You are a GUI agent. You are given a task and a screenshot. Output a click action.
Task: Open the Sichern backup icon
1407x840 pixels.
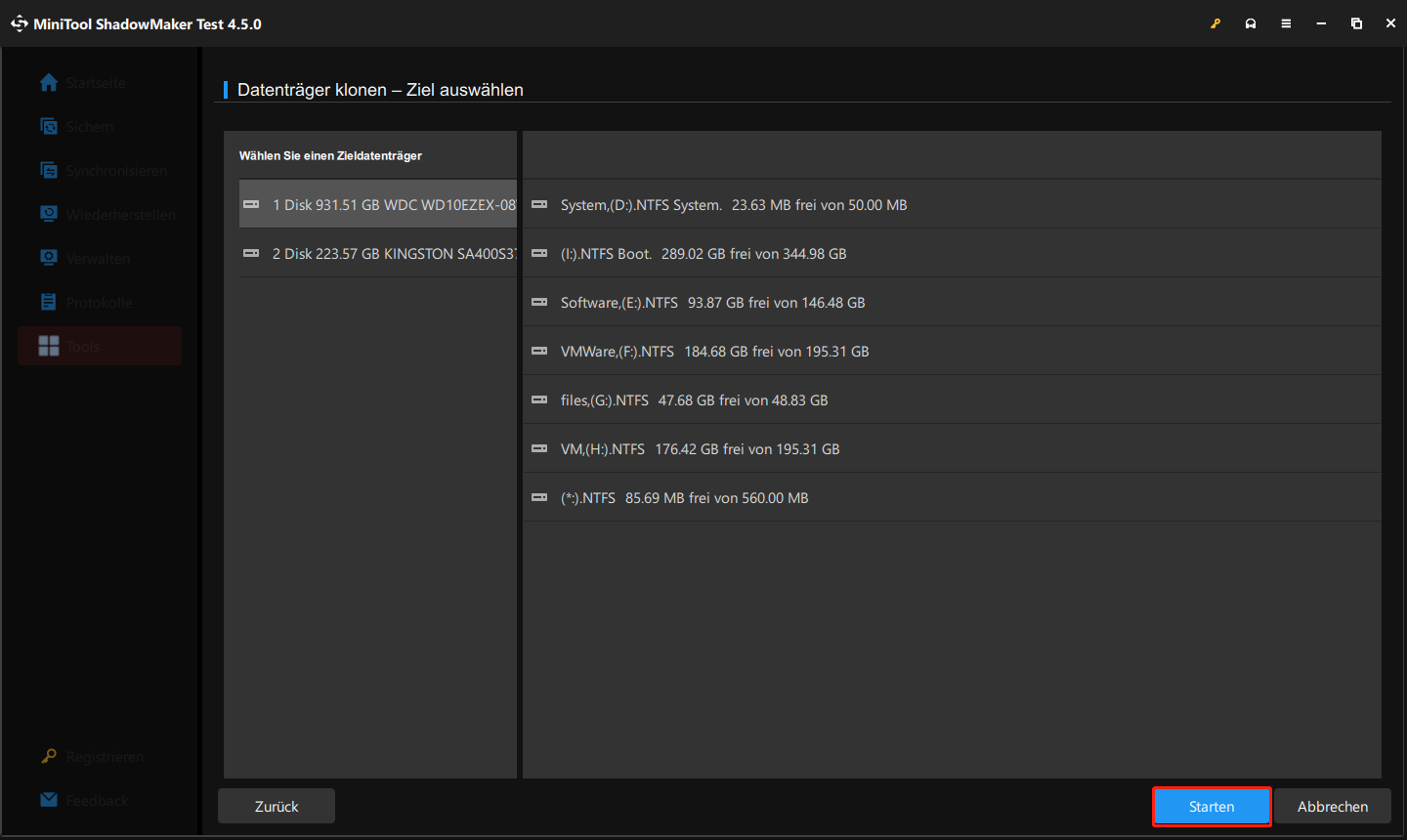pyautogui.click(x=49, y=126)
